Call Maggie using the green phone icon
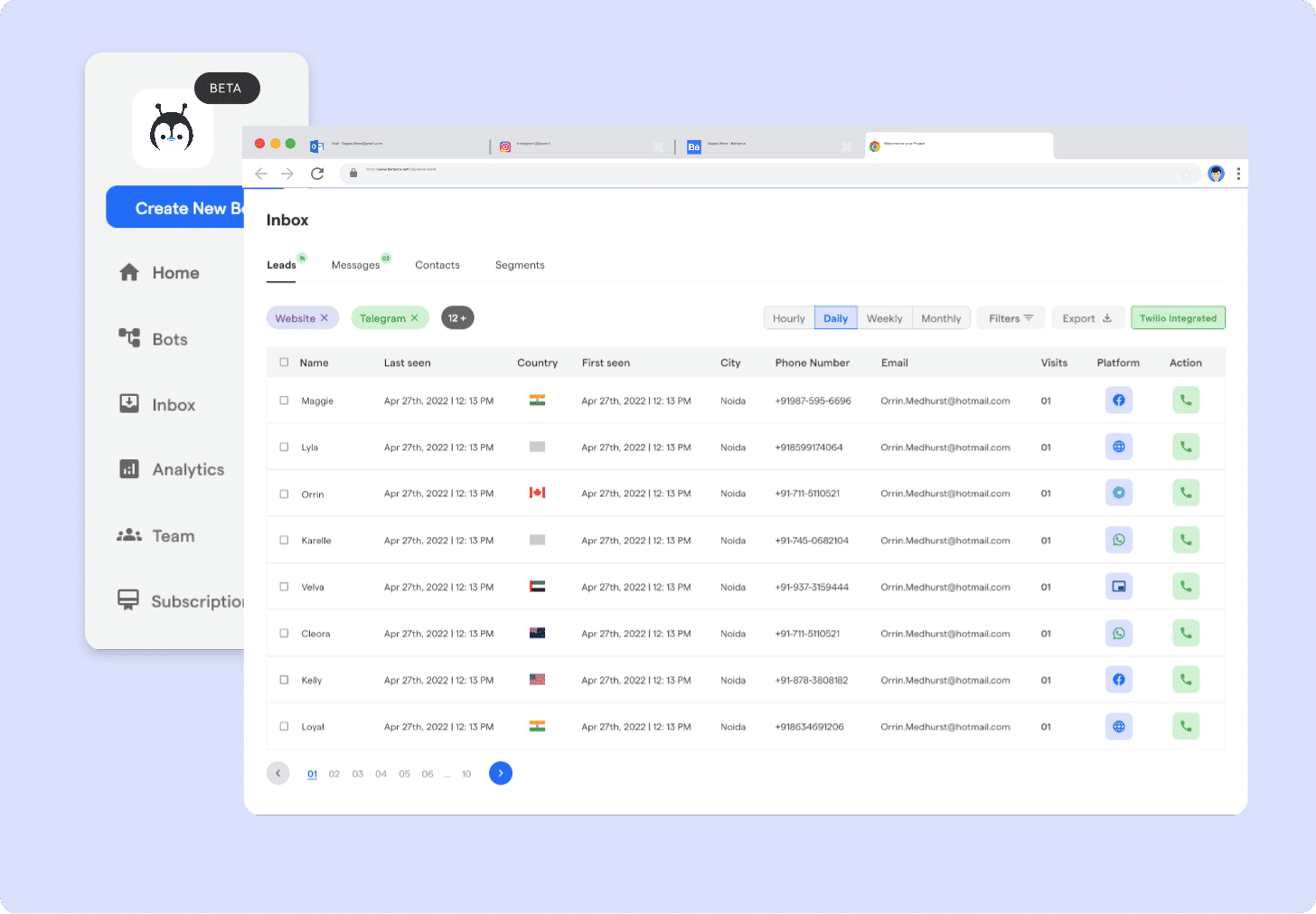Screen dimensions: 1316x914 point(1186,400)
